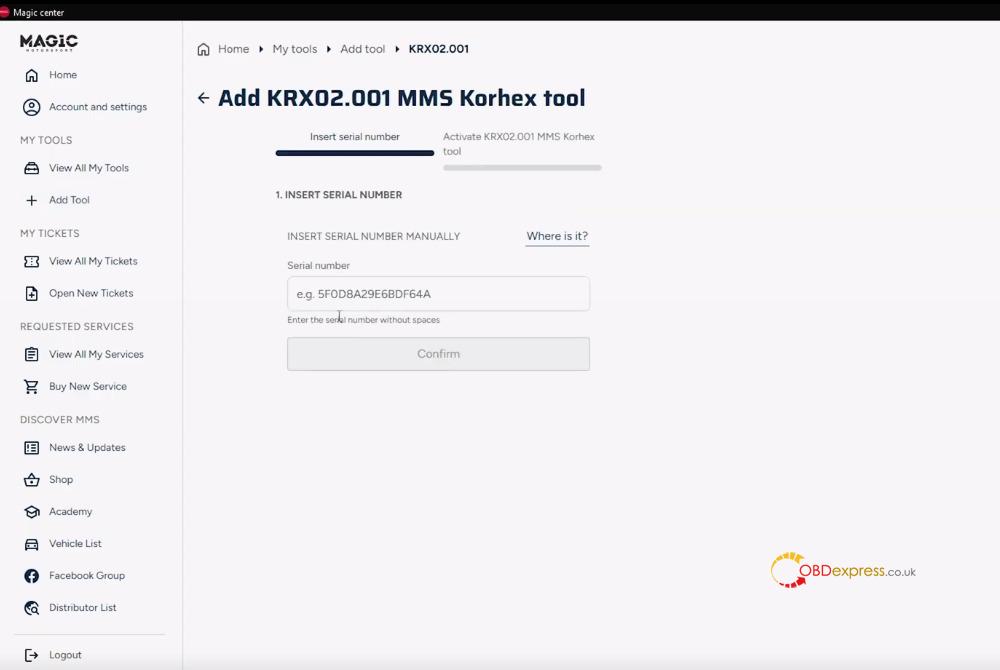Open Account and settings menu item
Viewport: 1000px width, 670px height.
click(98, 106)
